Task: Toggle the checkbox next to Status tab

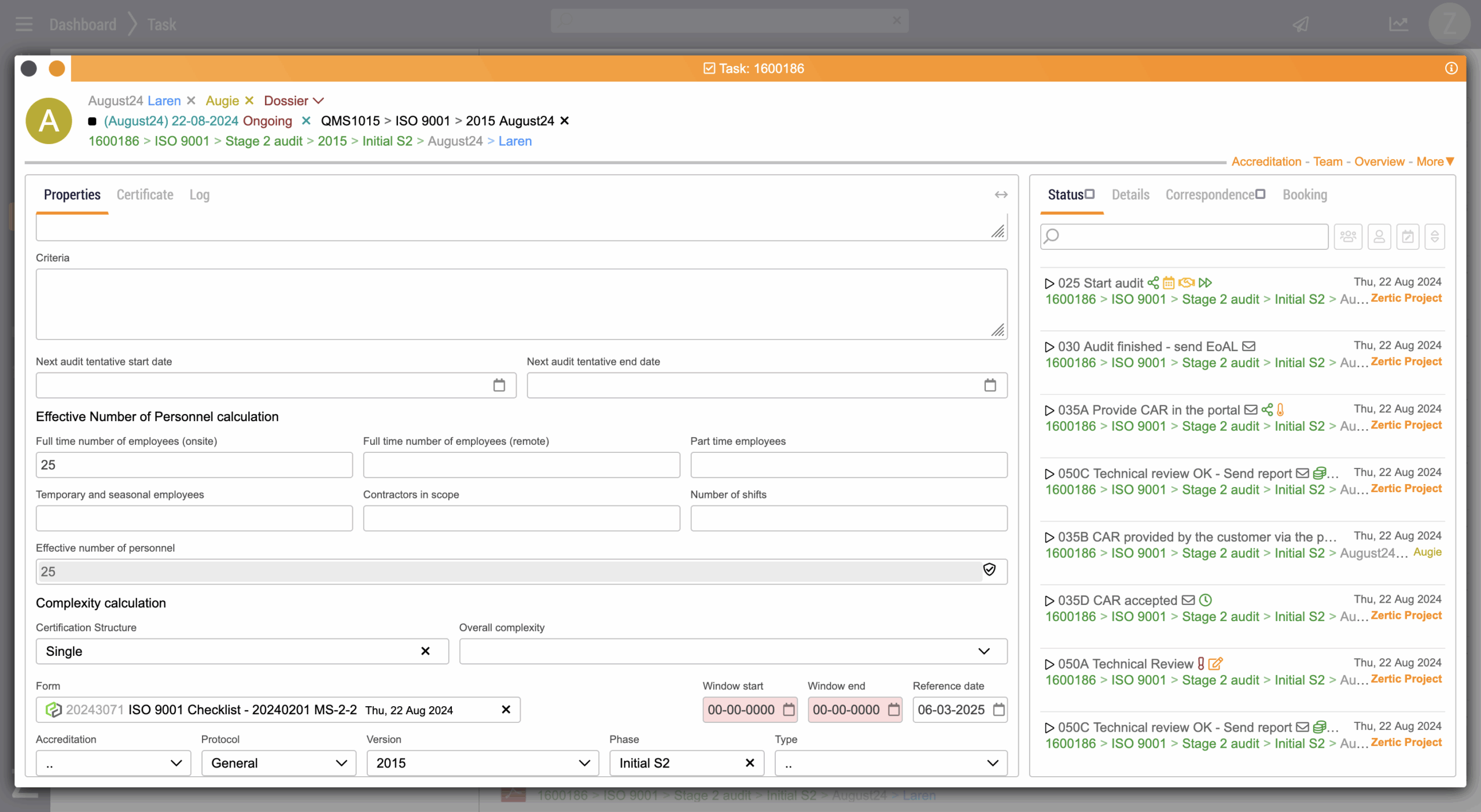Action: click(x=1090, y=194)
